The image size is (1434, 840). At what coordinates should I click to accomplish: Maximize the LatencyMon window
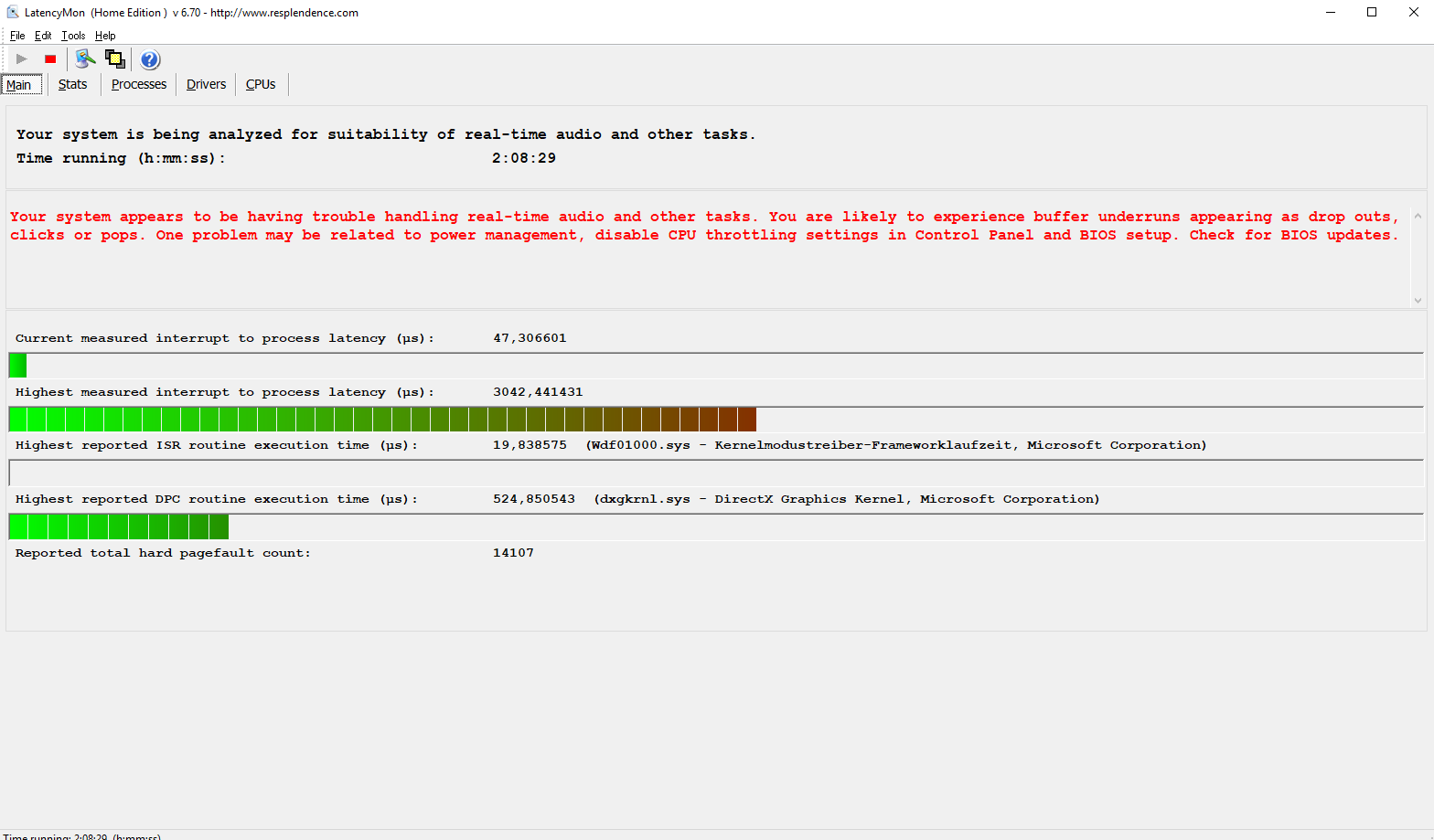[1372, 13]
